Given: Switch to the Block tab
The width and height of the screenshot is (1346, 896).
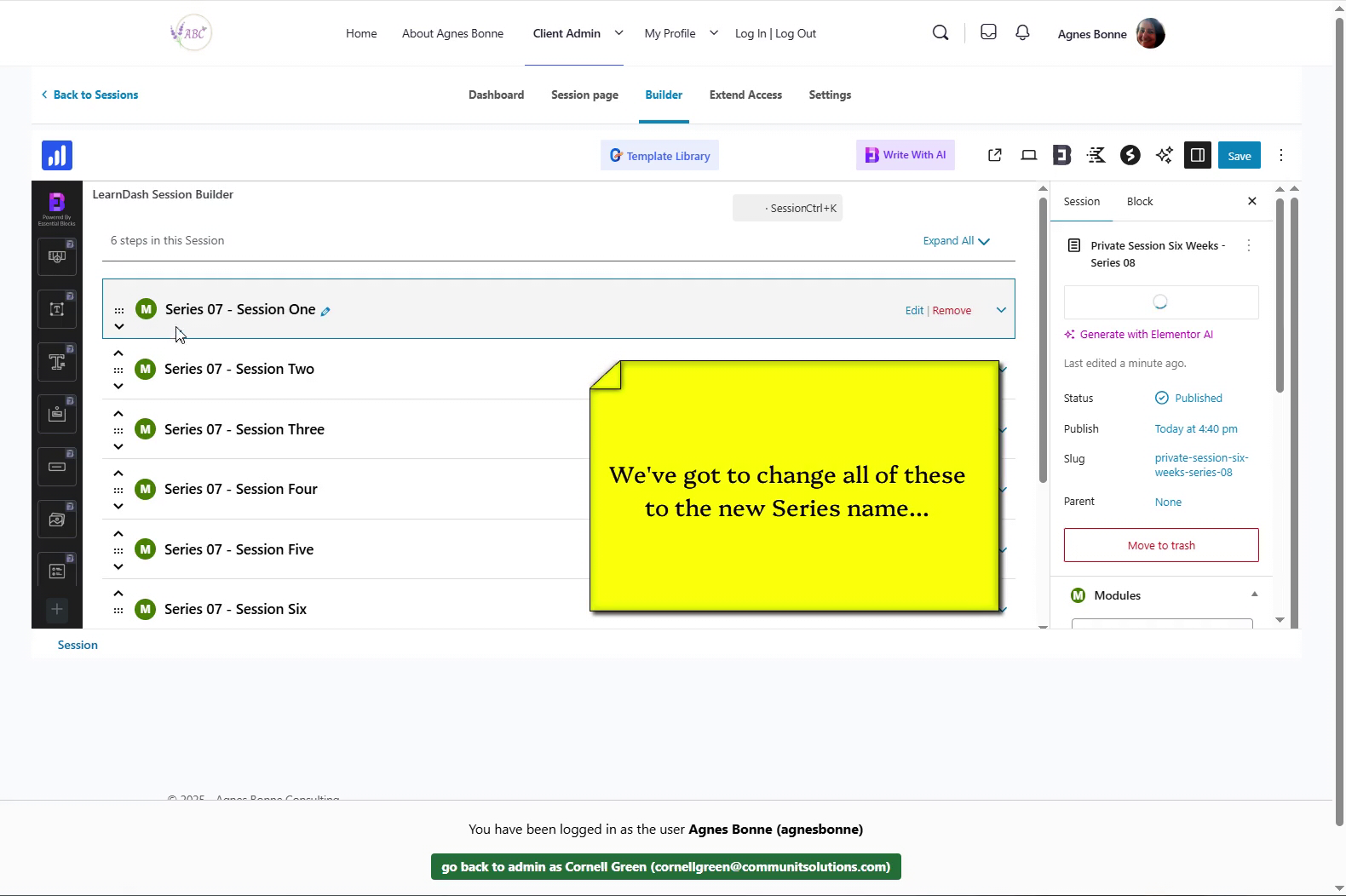Looking at the screenshot, I should pos(1139,202).
